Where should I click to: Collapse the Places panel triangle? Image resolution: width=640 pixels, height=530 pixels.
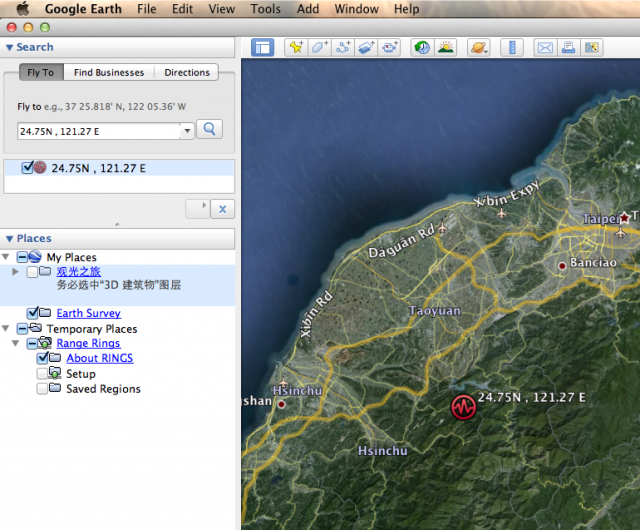9,239
